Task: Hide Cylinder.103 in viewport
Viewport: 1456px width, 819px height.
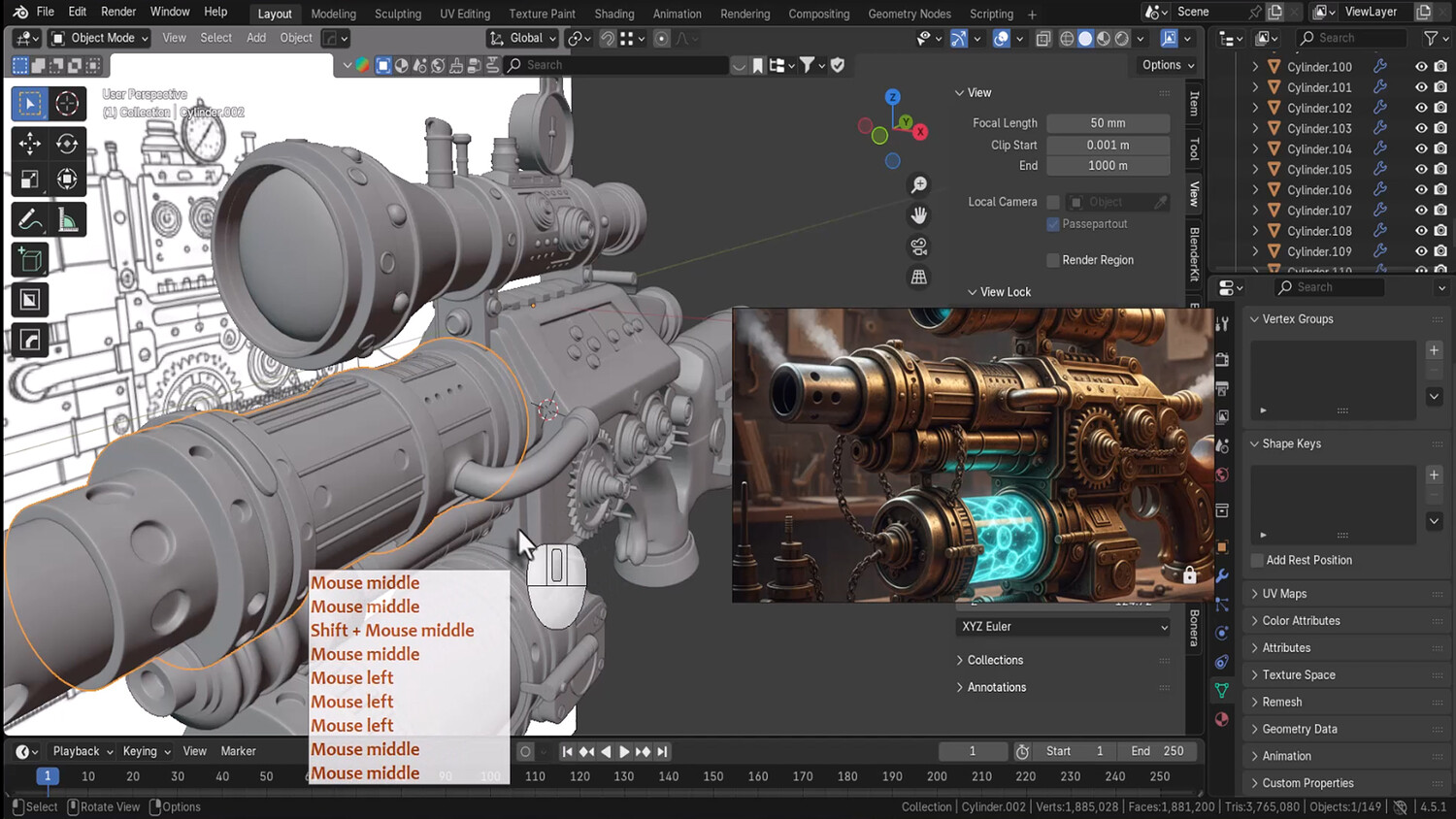Action: tap(1421, 128)
